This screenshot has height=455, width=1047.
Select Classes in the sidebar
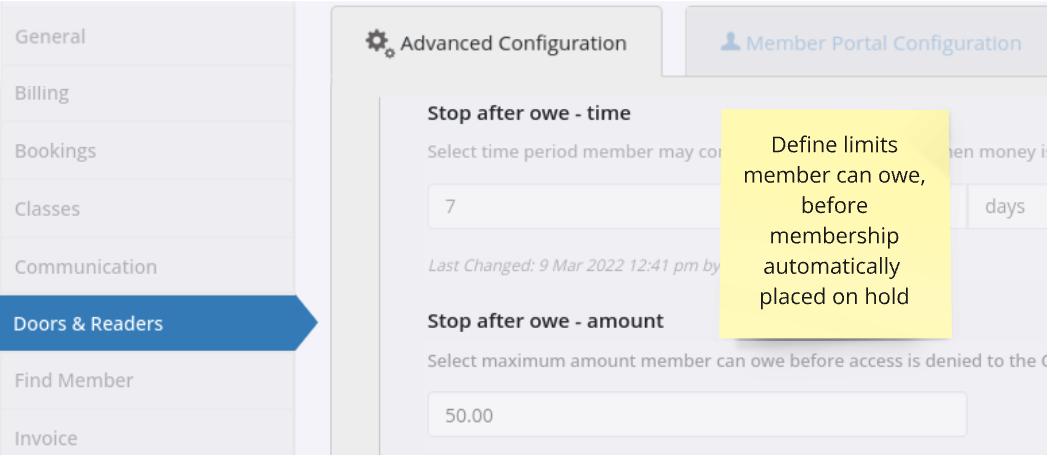[x=147, y=208]
